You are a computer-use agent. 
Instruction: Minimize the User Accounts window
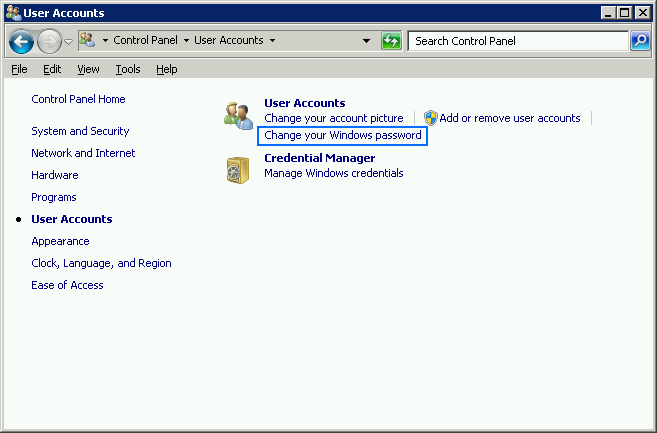click(x=608, y=13)
